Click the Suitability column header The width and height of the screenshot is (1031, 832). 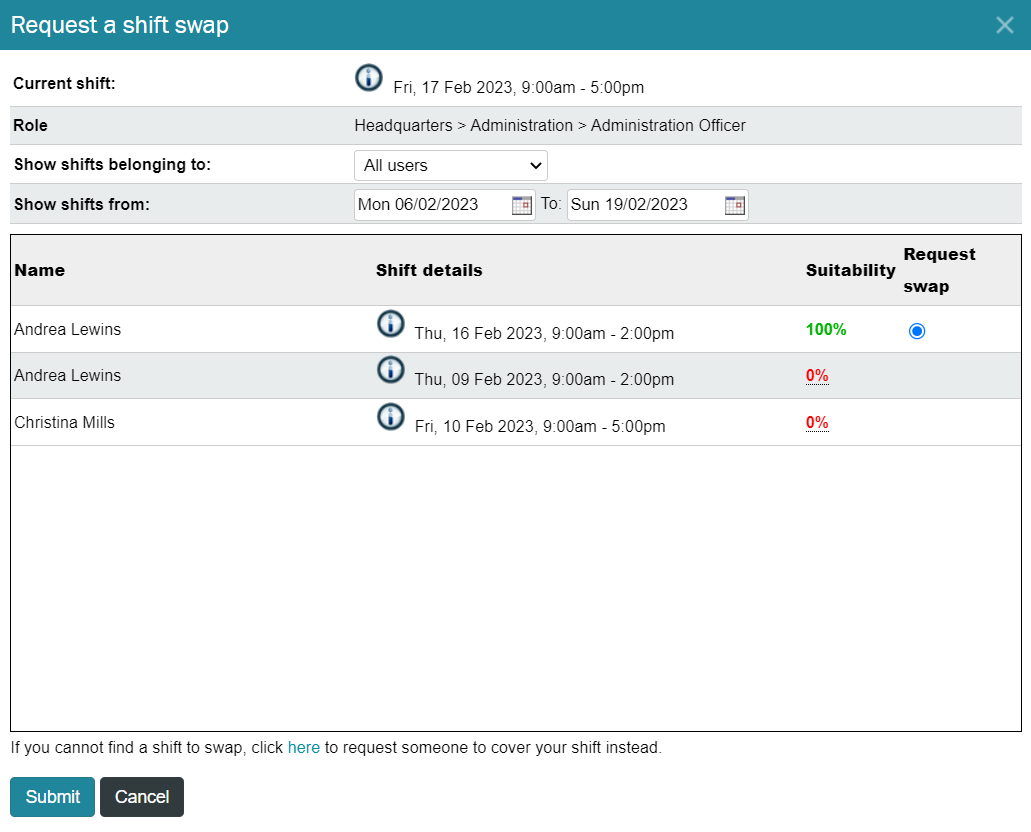point(851,270)
